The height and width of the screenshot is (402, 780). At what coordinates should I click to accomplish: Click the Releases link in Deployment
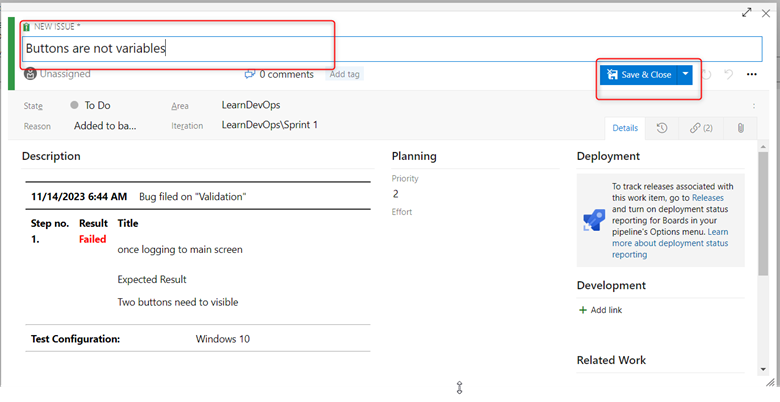[708, 199]
